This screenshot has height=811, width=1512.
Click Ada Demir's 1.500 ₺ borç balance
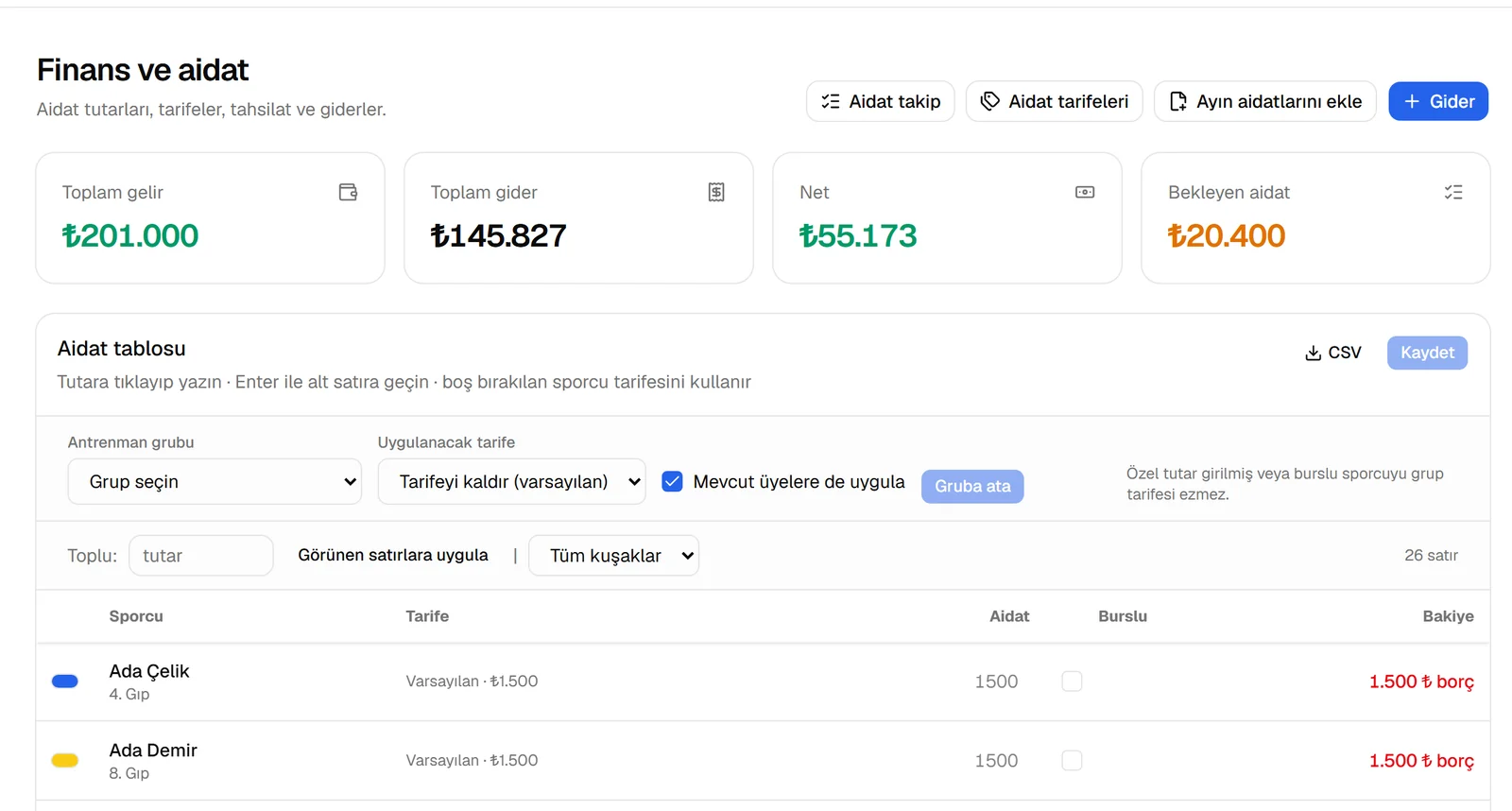coord(1421,760)
